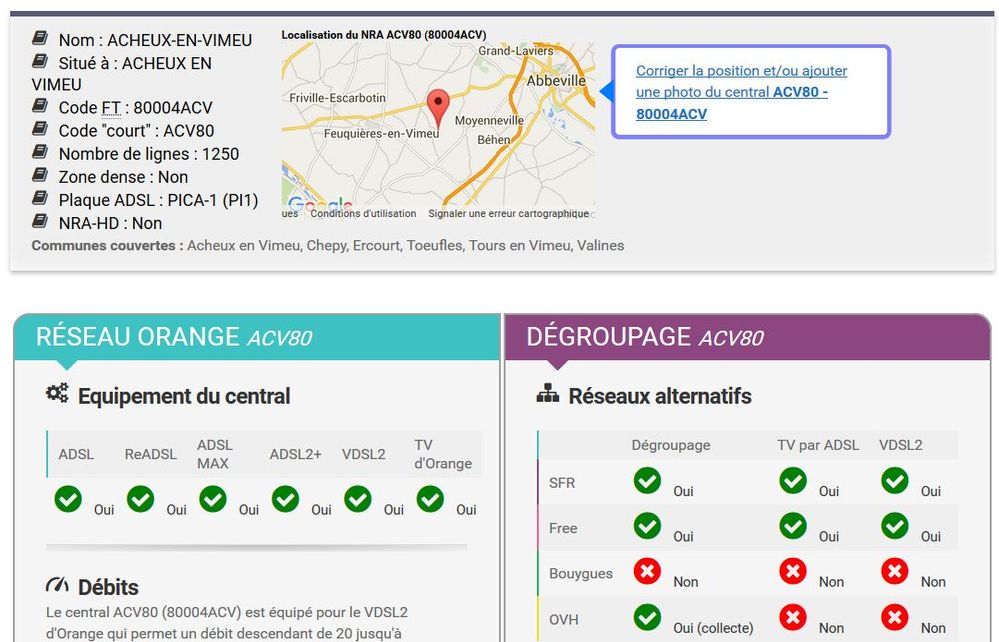This screenshot has width=999, height=642.
Task: Click the Débits heading
Action: point(108,587)
